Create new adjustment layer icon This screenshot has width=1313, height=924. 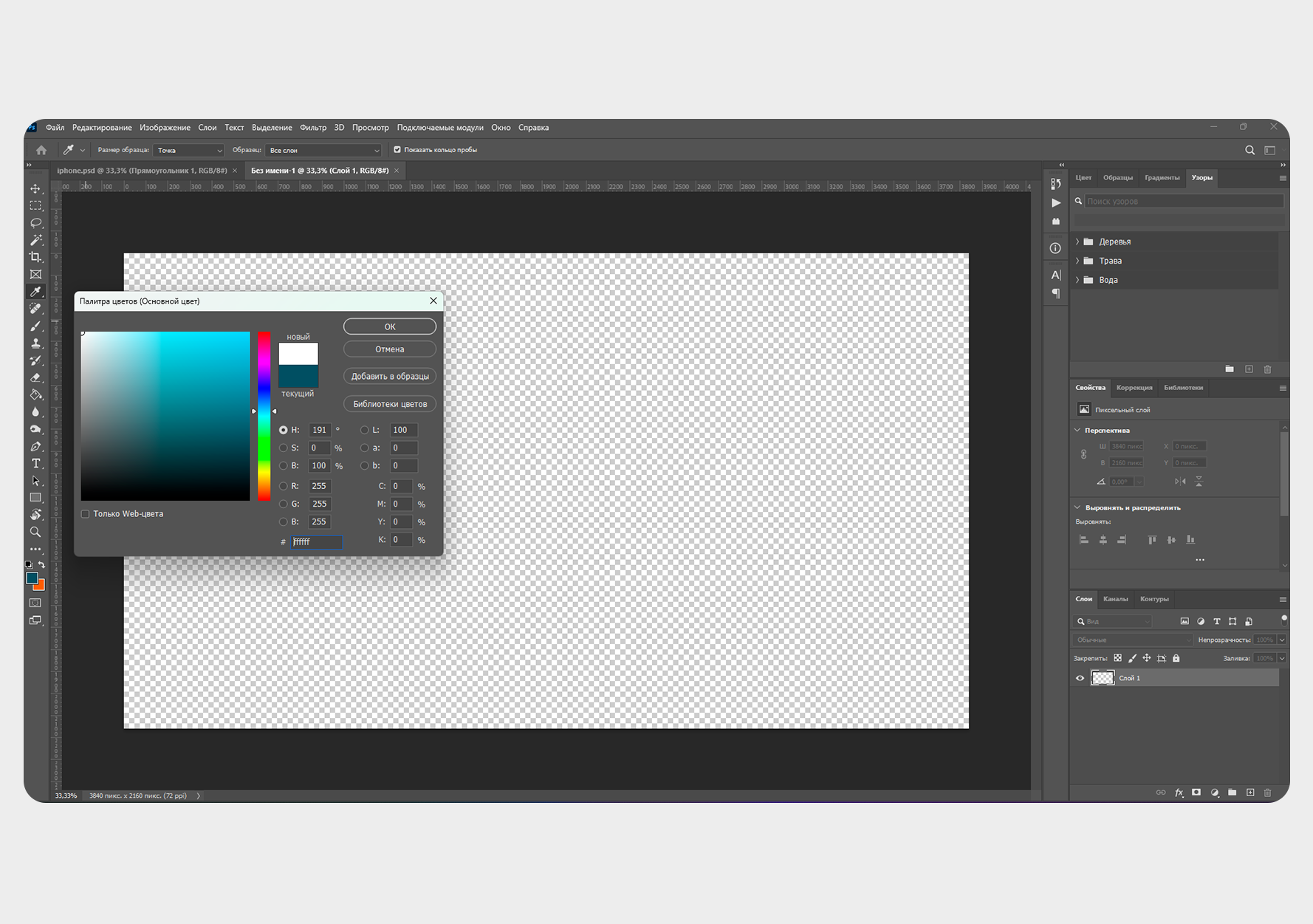click(x=1215, y=793)
